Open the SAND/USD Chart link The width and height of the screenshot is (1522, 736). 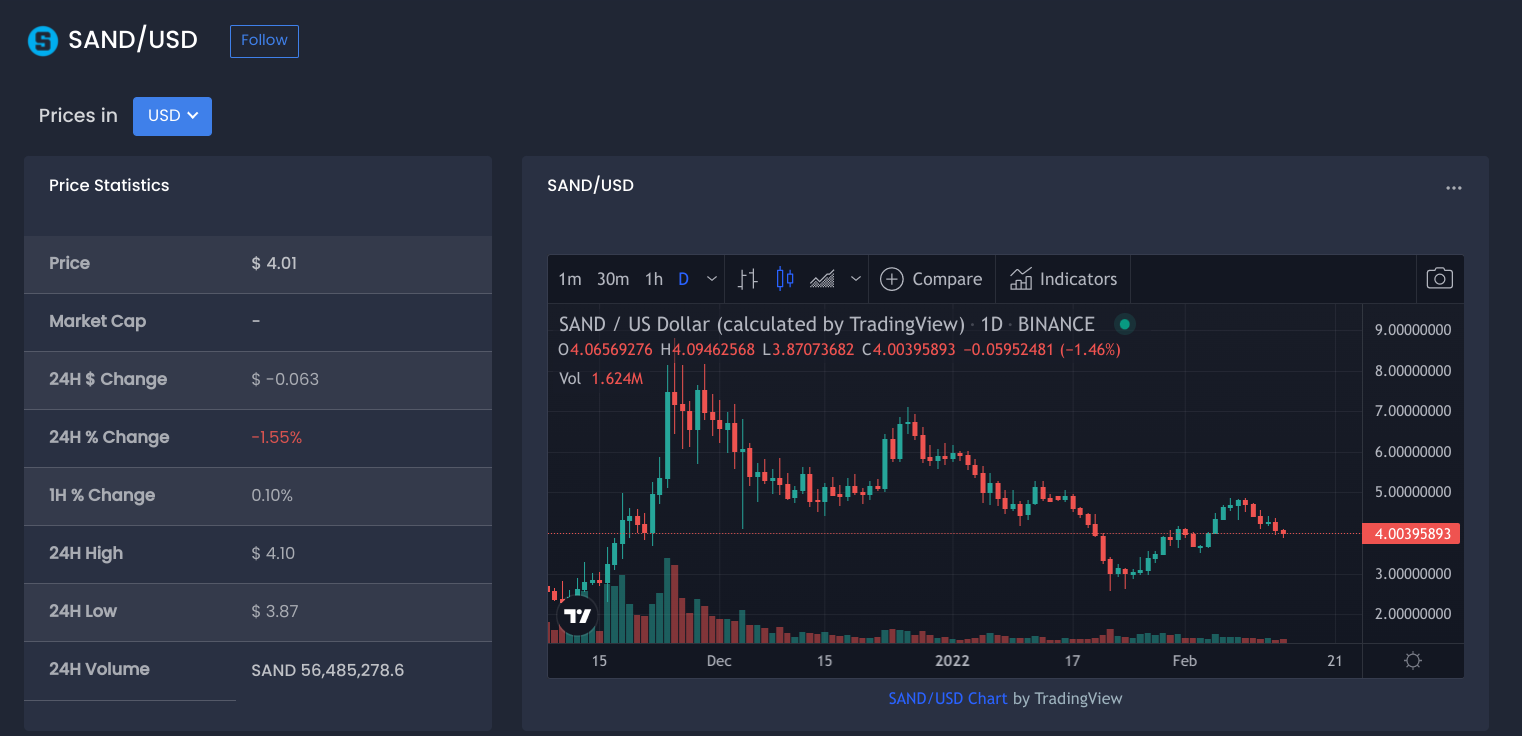tap(948, 698)
